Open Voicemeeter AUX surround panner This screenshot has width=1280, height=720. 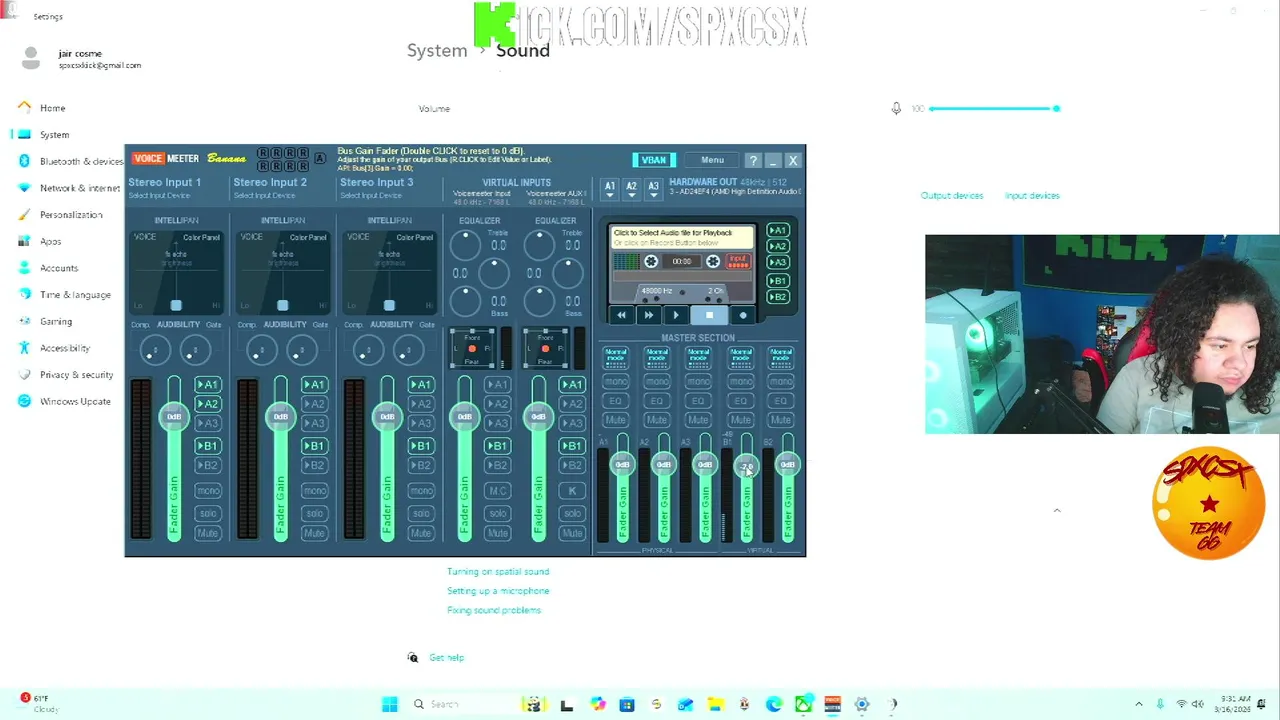coord(545,348)
